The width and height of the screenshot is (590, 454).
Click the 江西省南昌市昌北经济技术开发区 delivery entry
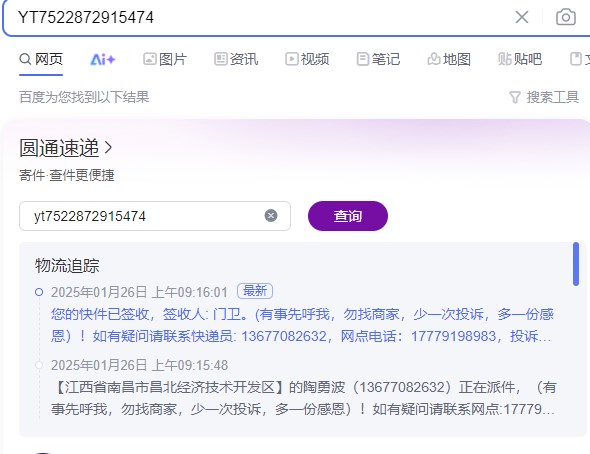click(x=303, y=398)
